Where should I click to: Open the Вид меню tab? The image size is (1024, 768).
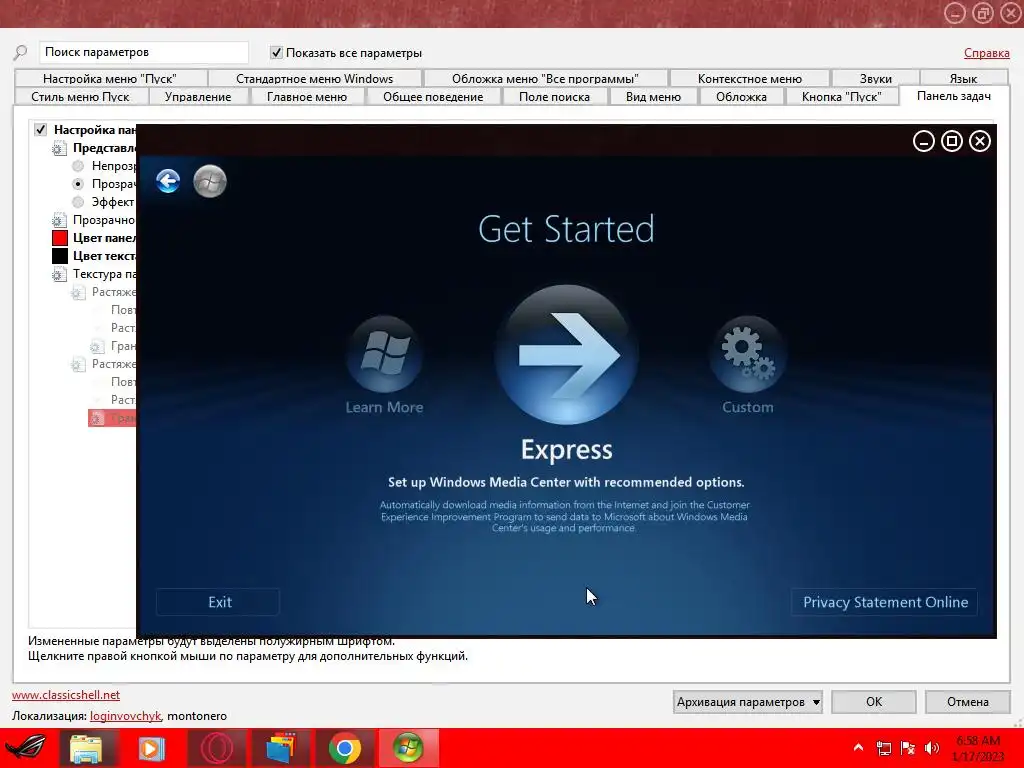click(x=653, y=97)
